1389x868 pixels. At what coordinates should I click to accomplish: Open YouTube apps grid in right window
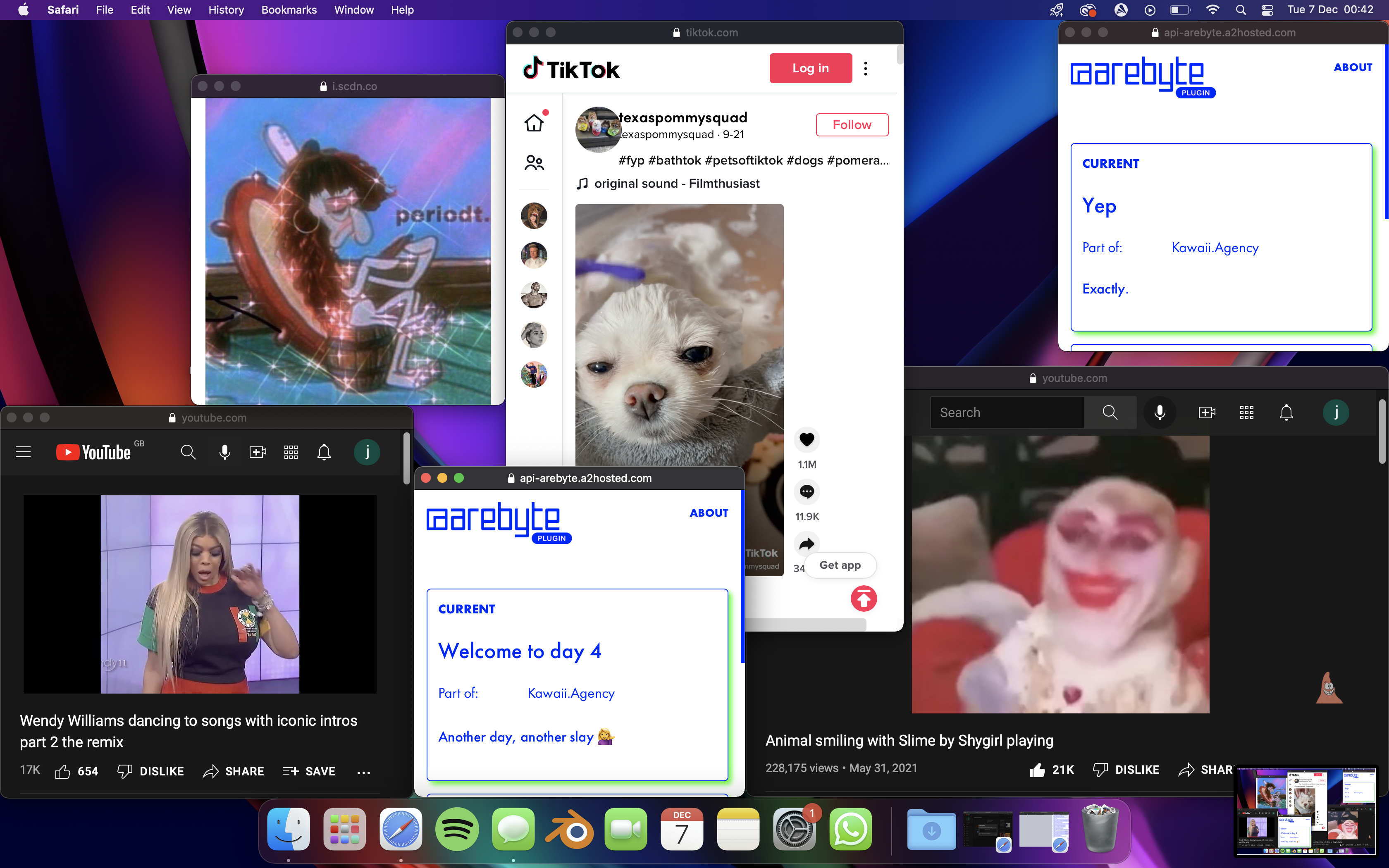coord(1246,413)
